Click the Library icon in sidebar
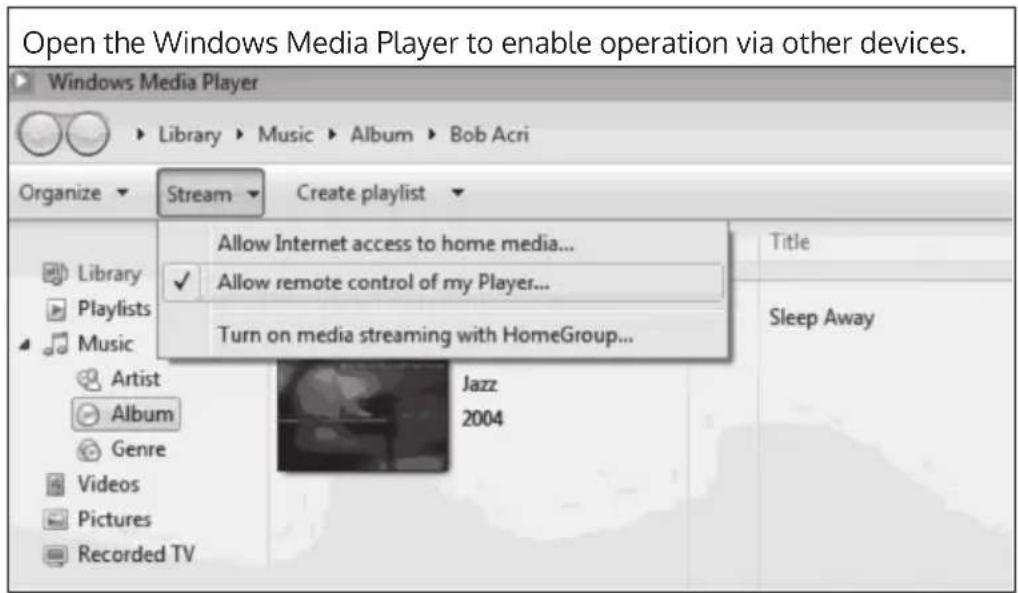The width and height of the screenshot is (1018, 593). (x=56, y=274)
